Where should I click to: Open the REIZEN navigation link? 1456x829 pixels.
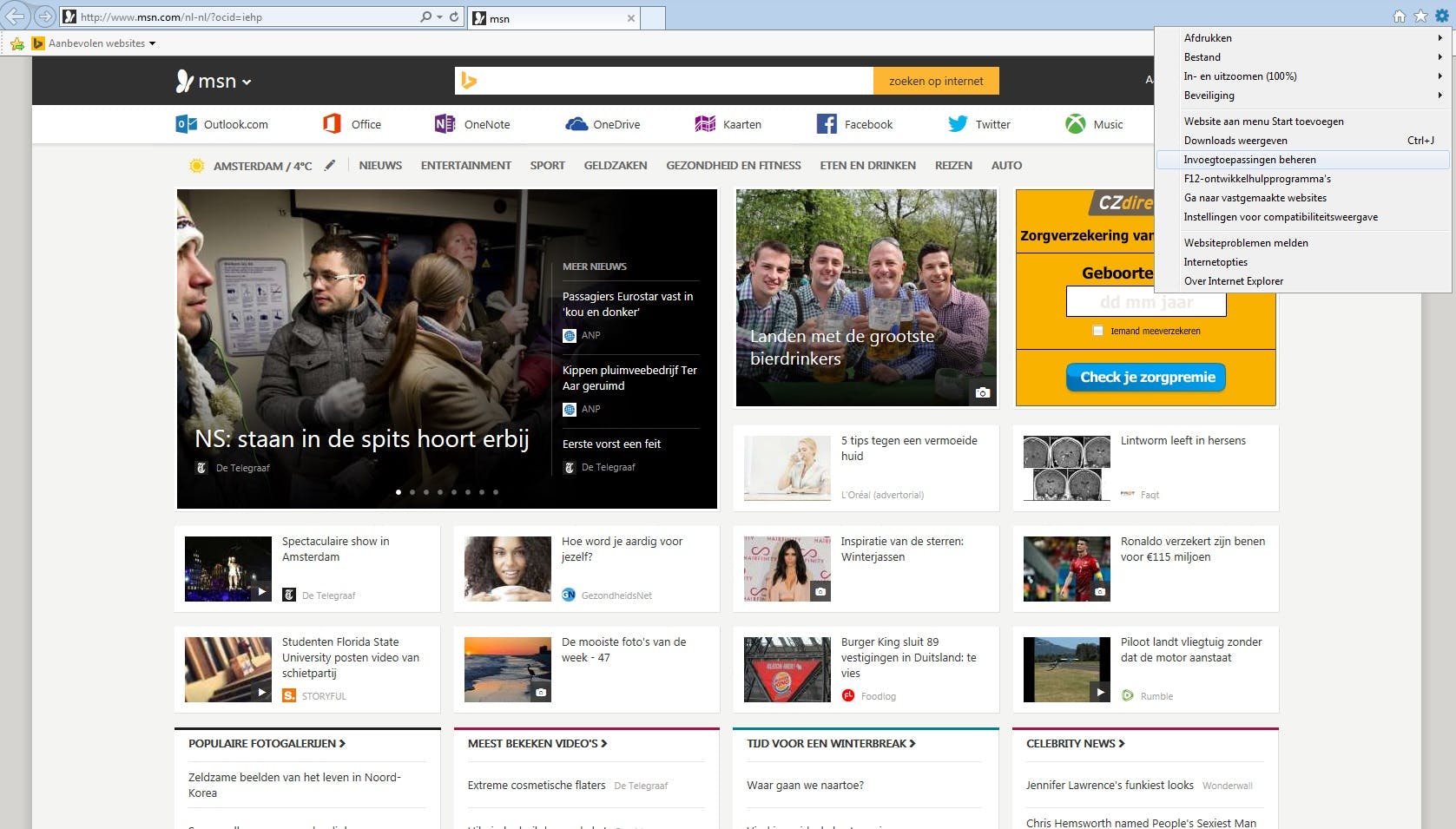click(953, 165)
